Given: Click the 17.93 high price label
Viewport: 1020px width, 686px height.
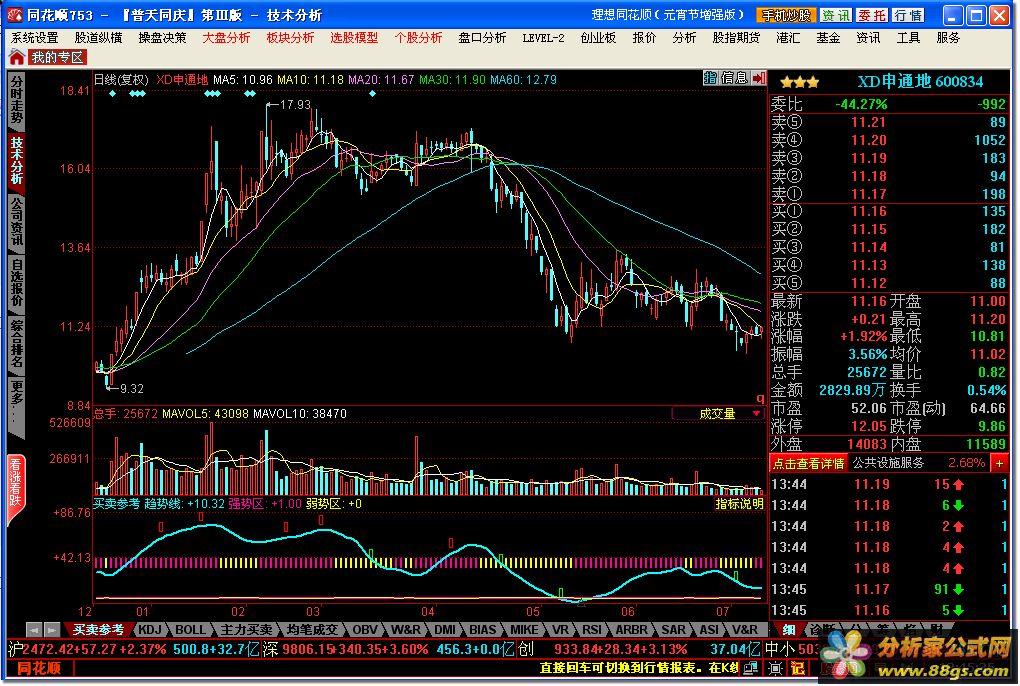Looking at the screenshot, I should coord(295,104).
